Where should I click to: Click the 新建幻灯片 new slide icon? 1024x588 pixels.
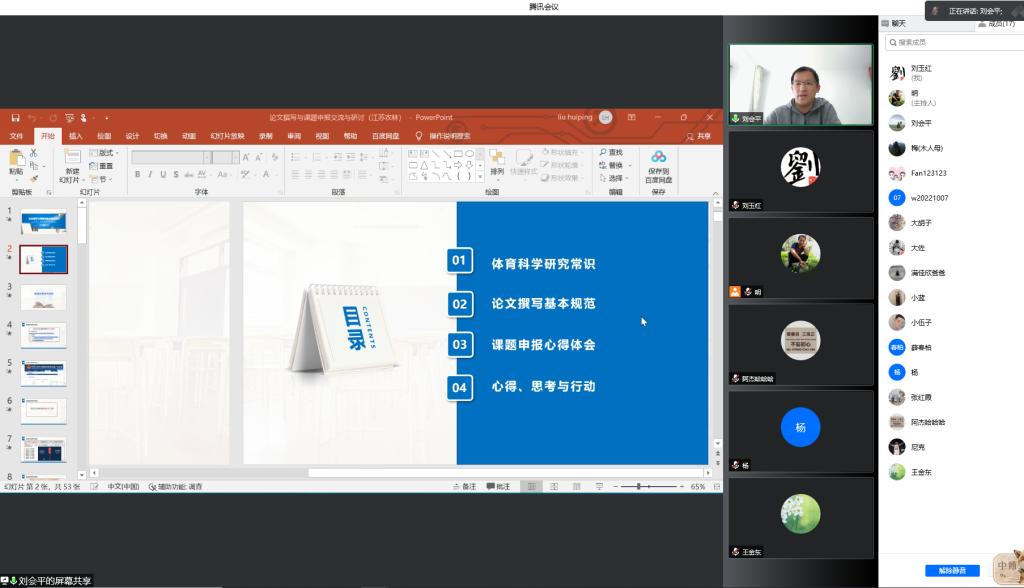pos(72,156)
